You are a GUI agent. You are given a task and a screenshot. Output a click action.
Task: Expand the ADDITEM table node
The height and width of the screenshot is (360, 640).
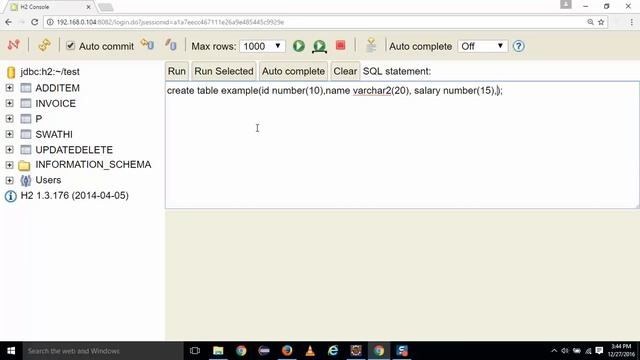click(x=9, y=88)
